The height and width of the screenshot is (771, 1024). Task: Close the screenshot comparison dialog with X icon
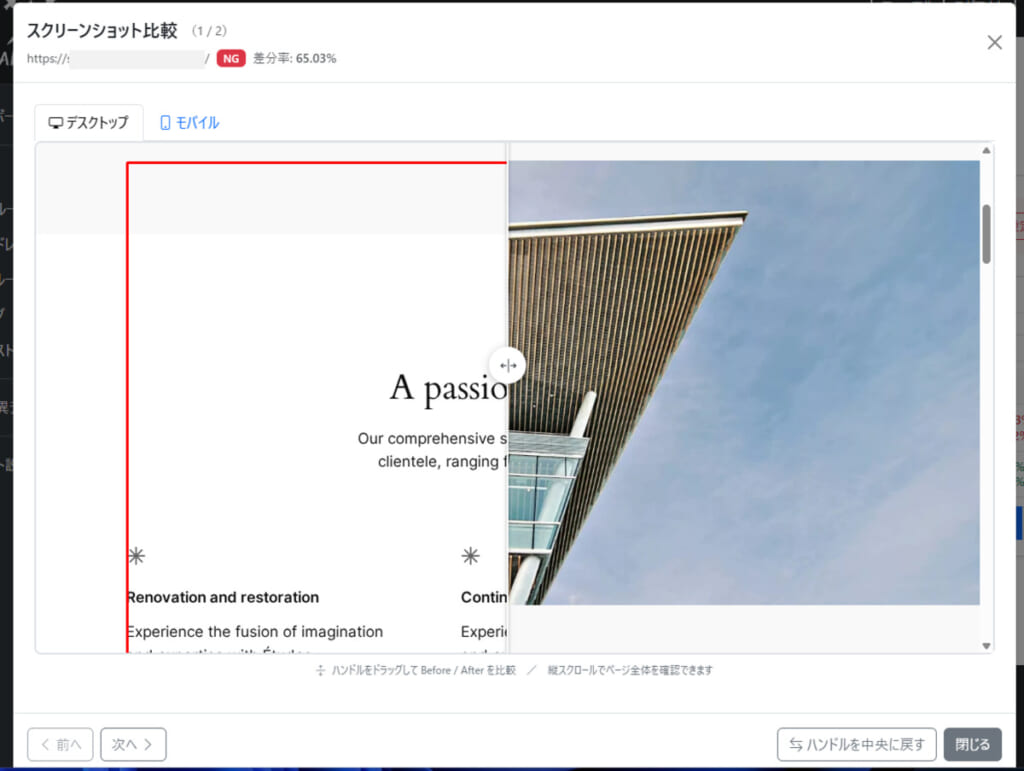pos(994,42)
